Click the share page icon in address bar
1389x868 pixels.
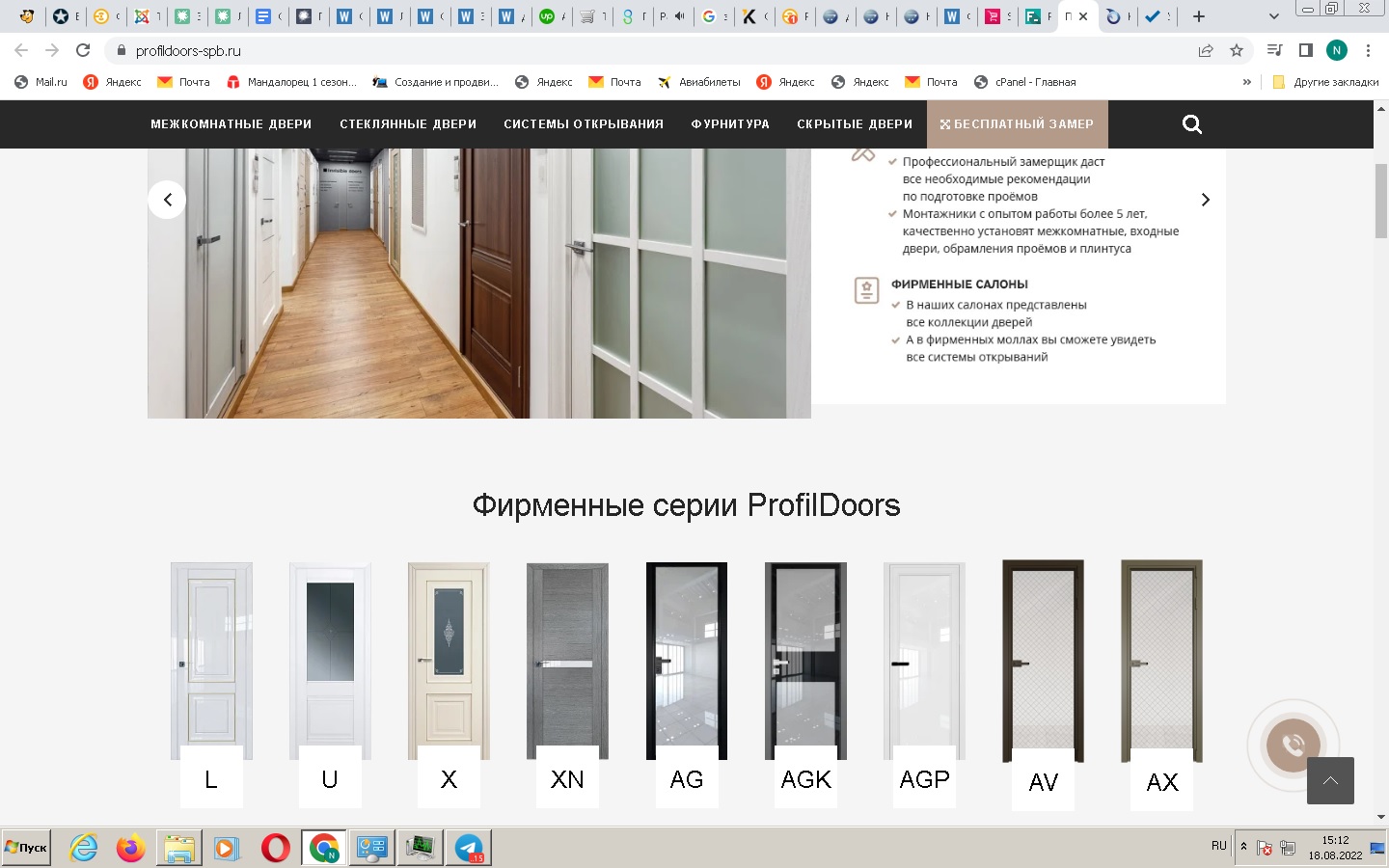(1206, 50)
